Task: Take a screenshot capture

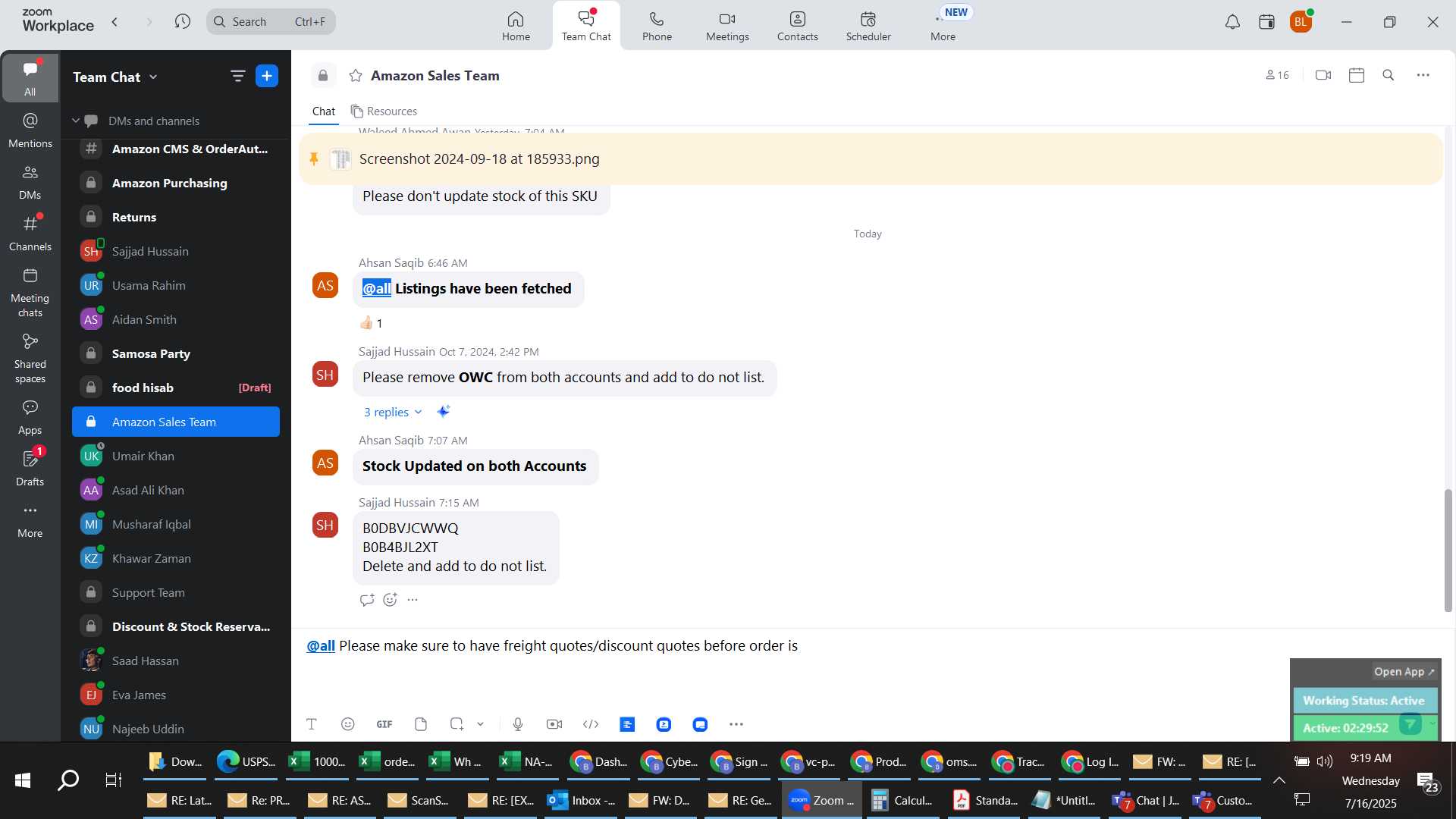Action: (x=457, y=724)
